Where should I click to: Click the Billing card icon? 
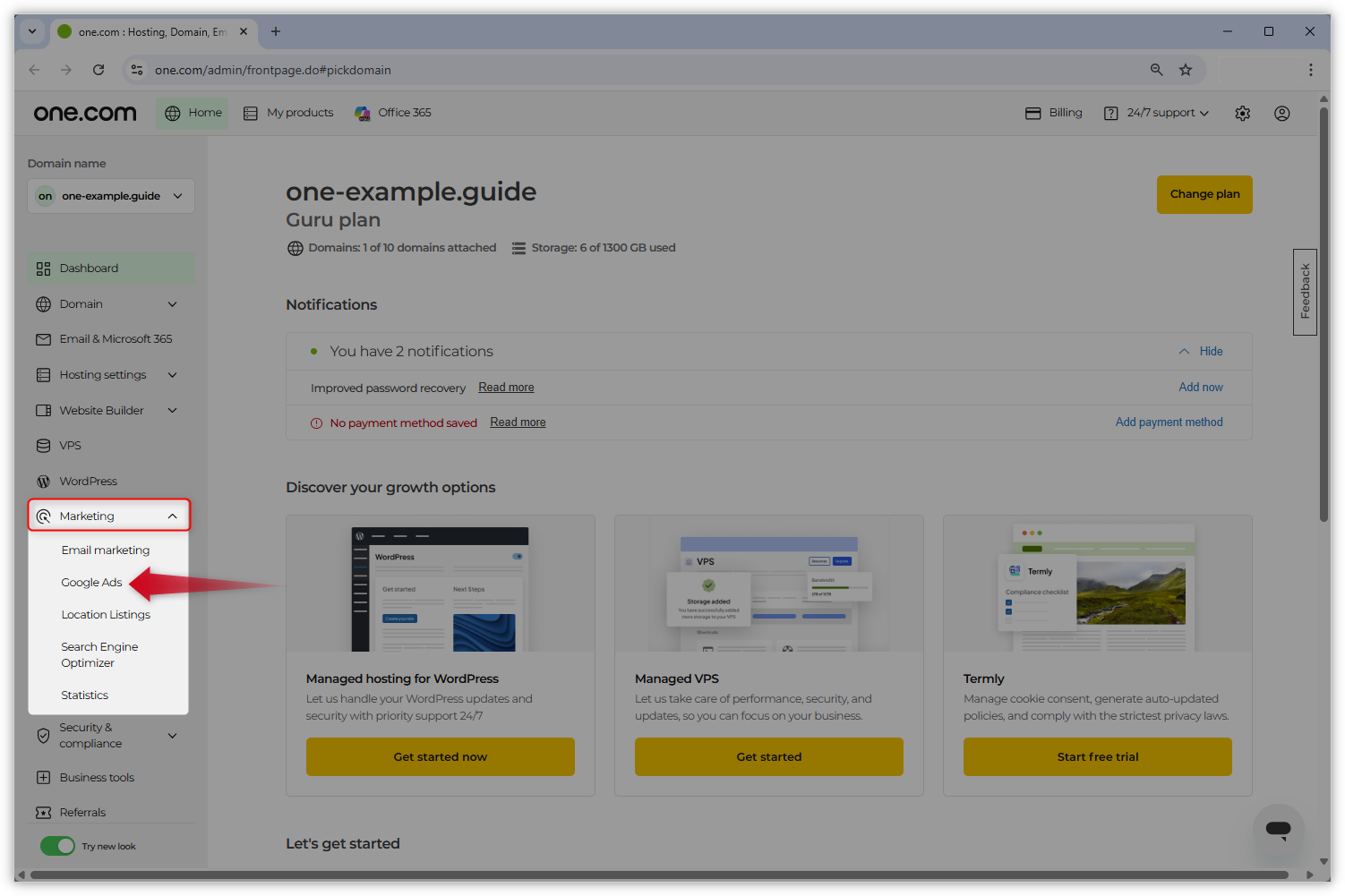coord(1032,113)
